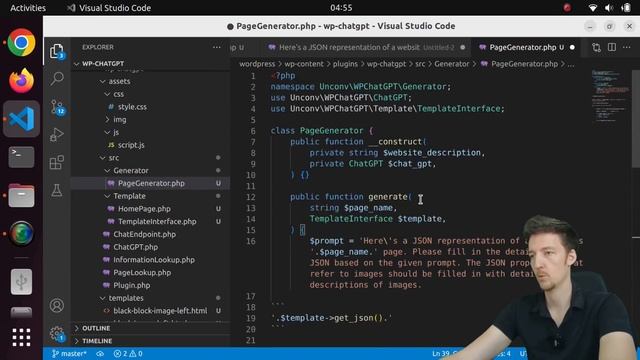This screenshot has height=360, width=640.
Task: Open the USB drive dock icon
Action: coord(21,281)
